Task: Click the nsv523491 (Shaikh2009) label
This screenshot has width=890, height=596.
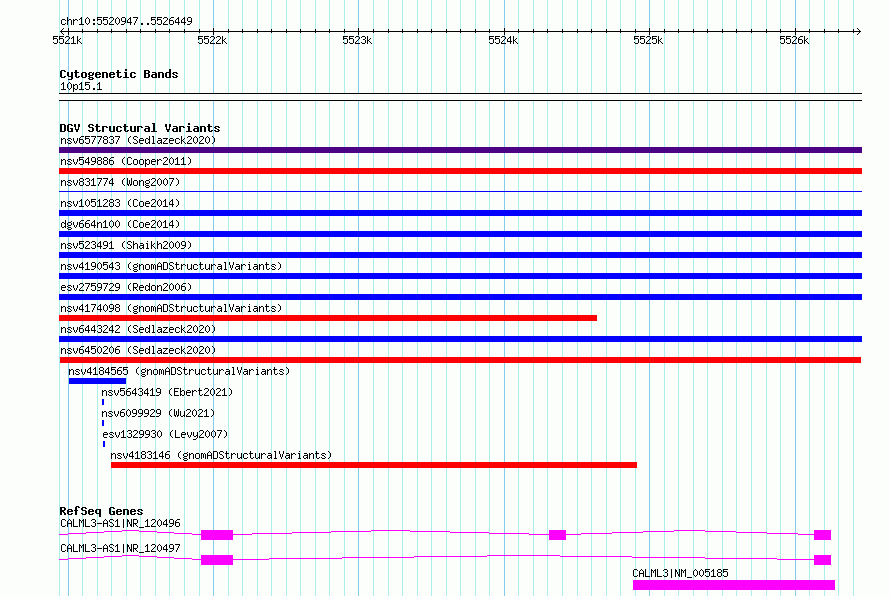Action: (x=126, y=245)
